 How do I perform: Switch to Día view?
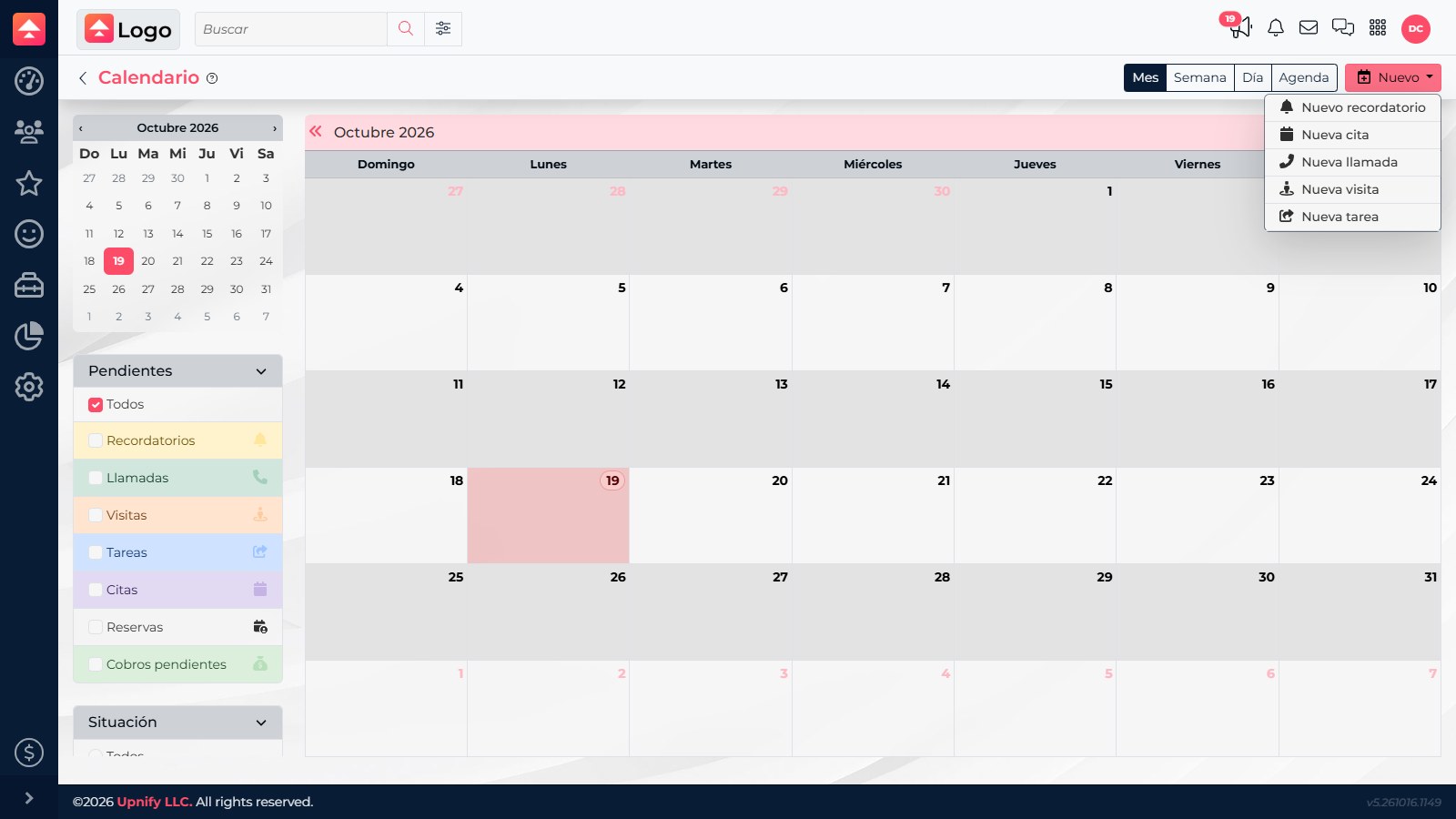[x=1253, y=77]
